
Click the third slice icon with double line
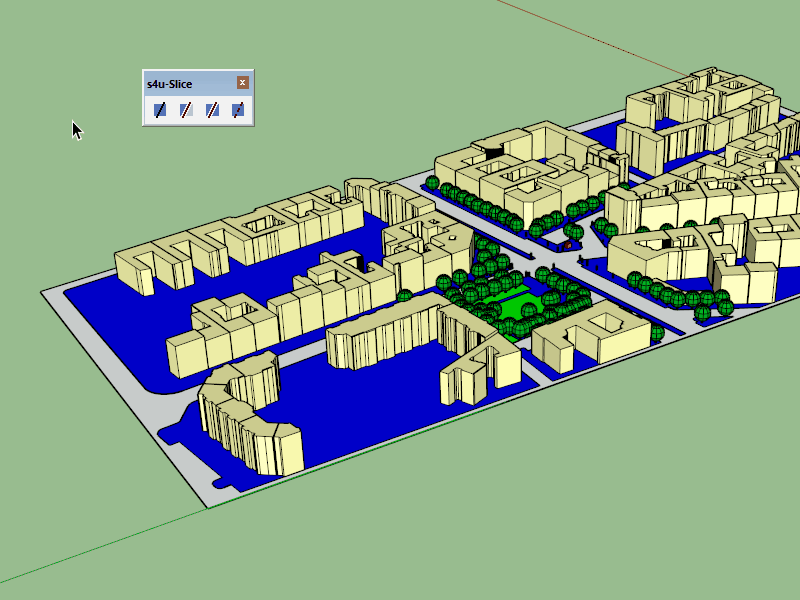[212, 110]
